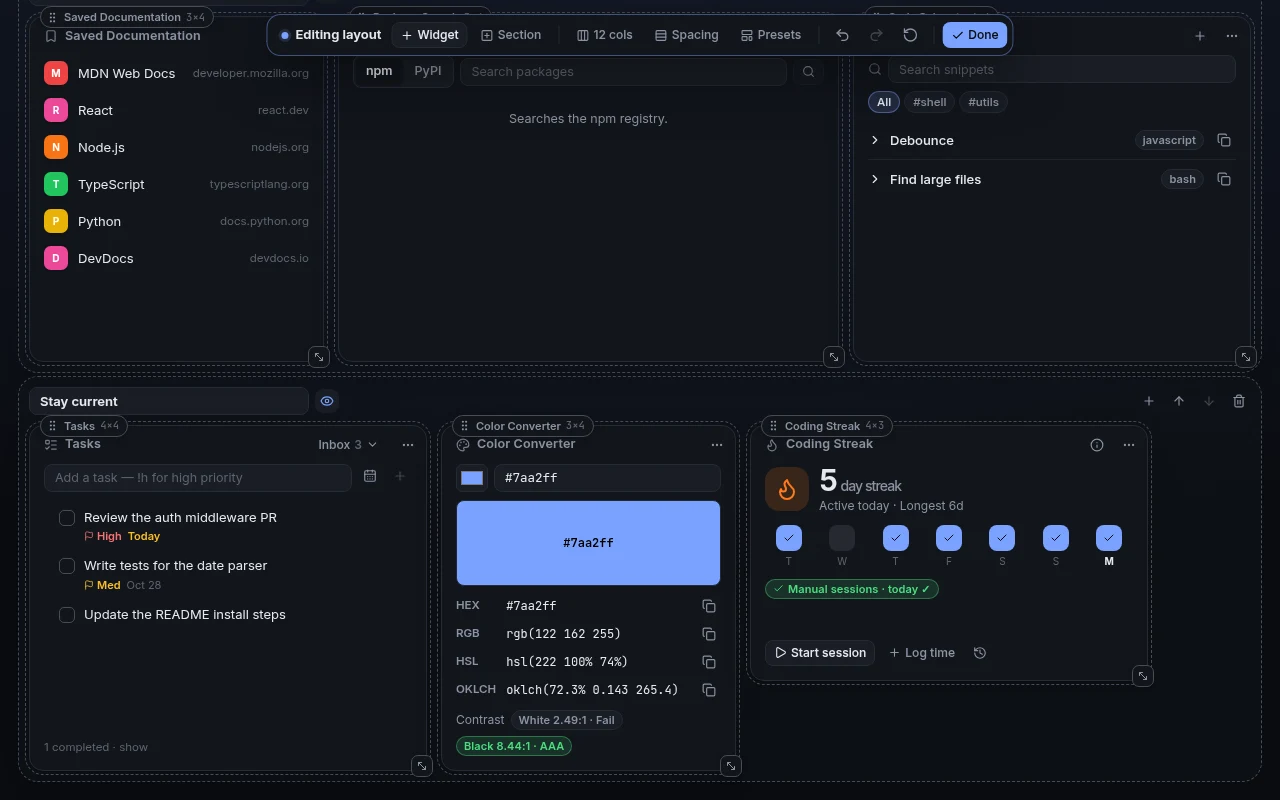Toggle the Monday streak day box

pyautogui.click(x=1109, y=538)
